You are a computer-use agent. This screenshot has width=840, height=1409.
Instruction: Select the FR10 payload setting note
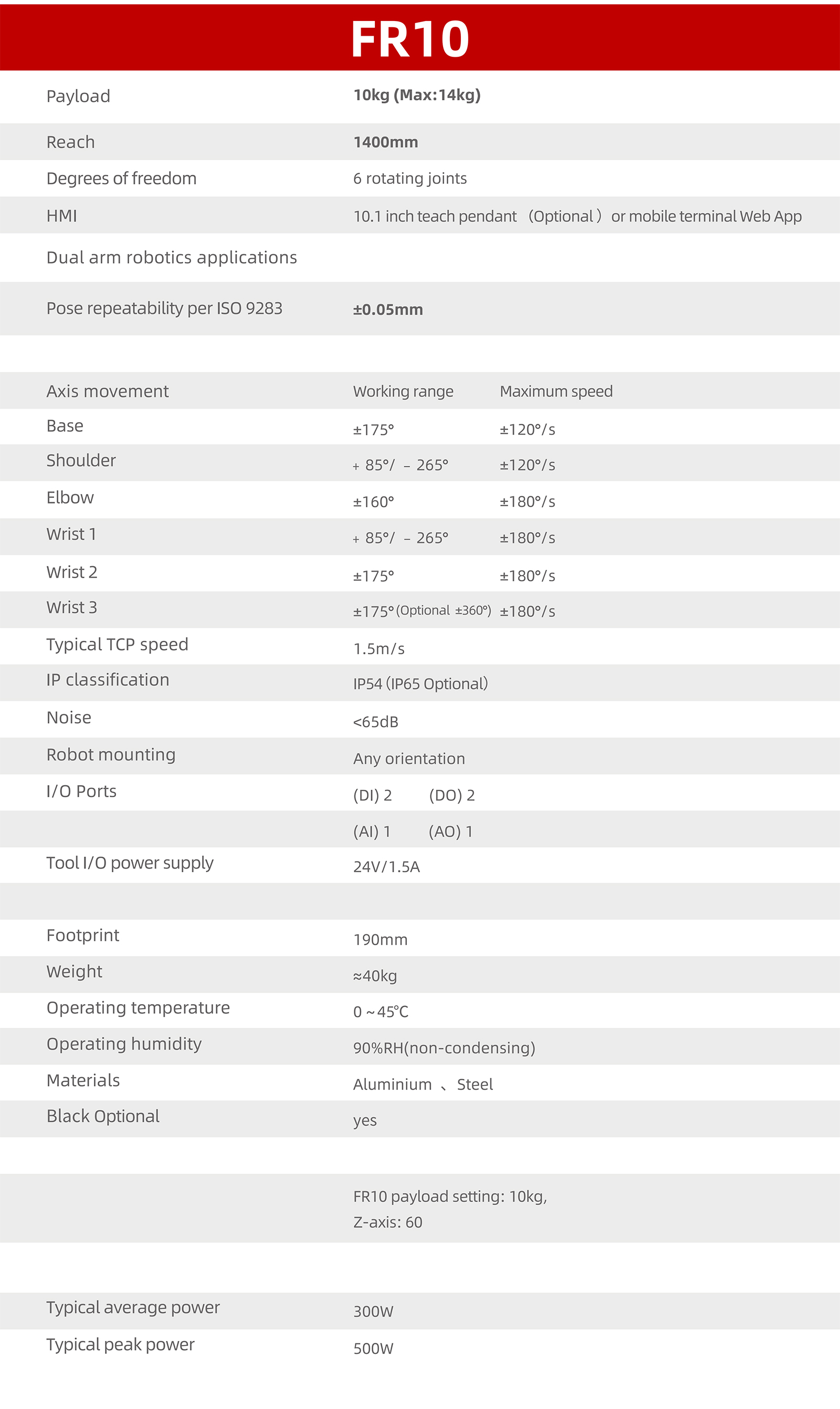pos(450,1209)
